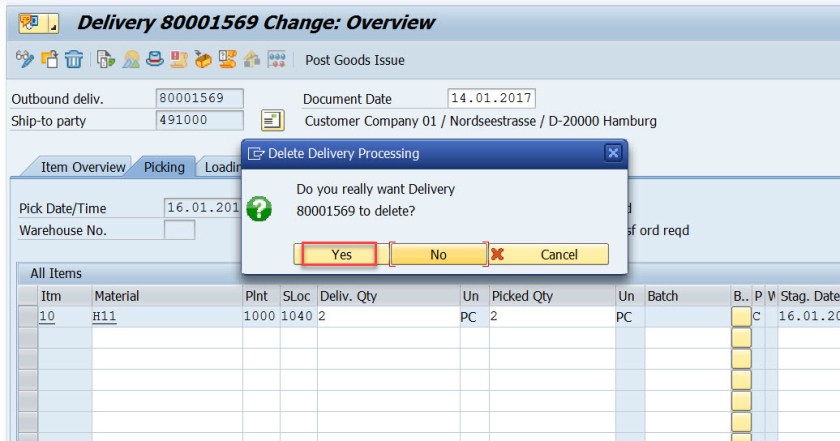
Task: Toggle display/change mode with the glasses-pencil icon
Action: pos(25,59)
